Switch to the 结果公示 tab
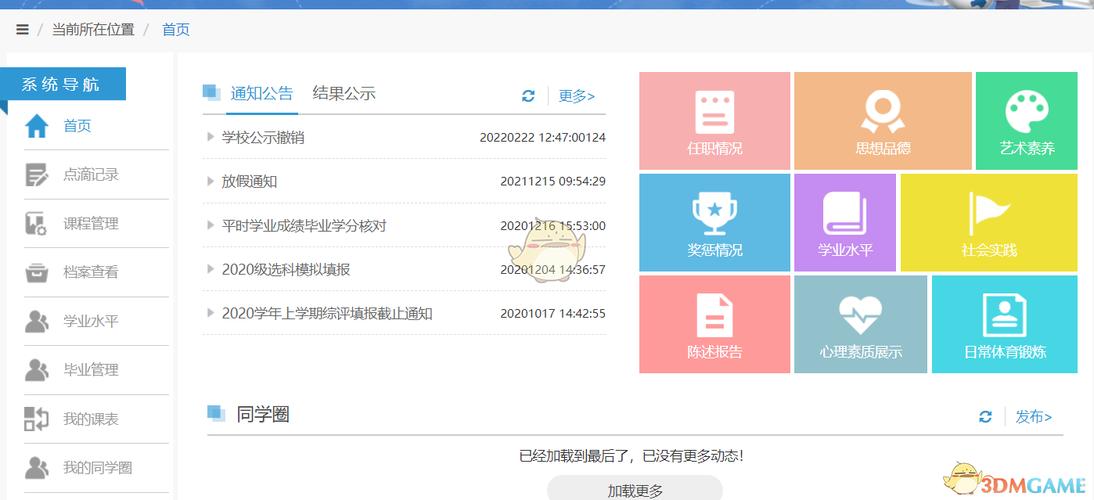This screenshot has width=1094, height=500. click(344, 93)
